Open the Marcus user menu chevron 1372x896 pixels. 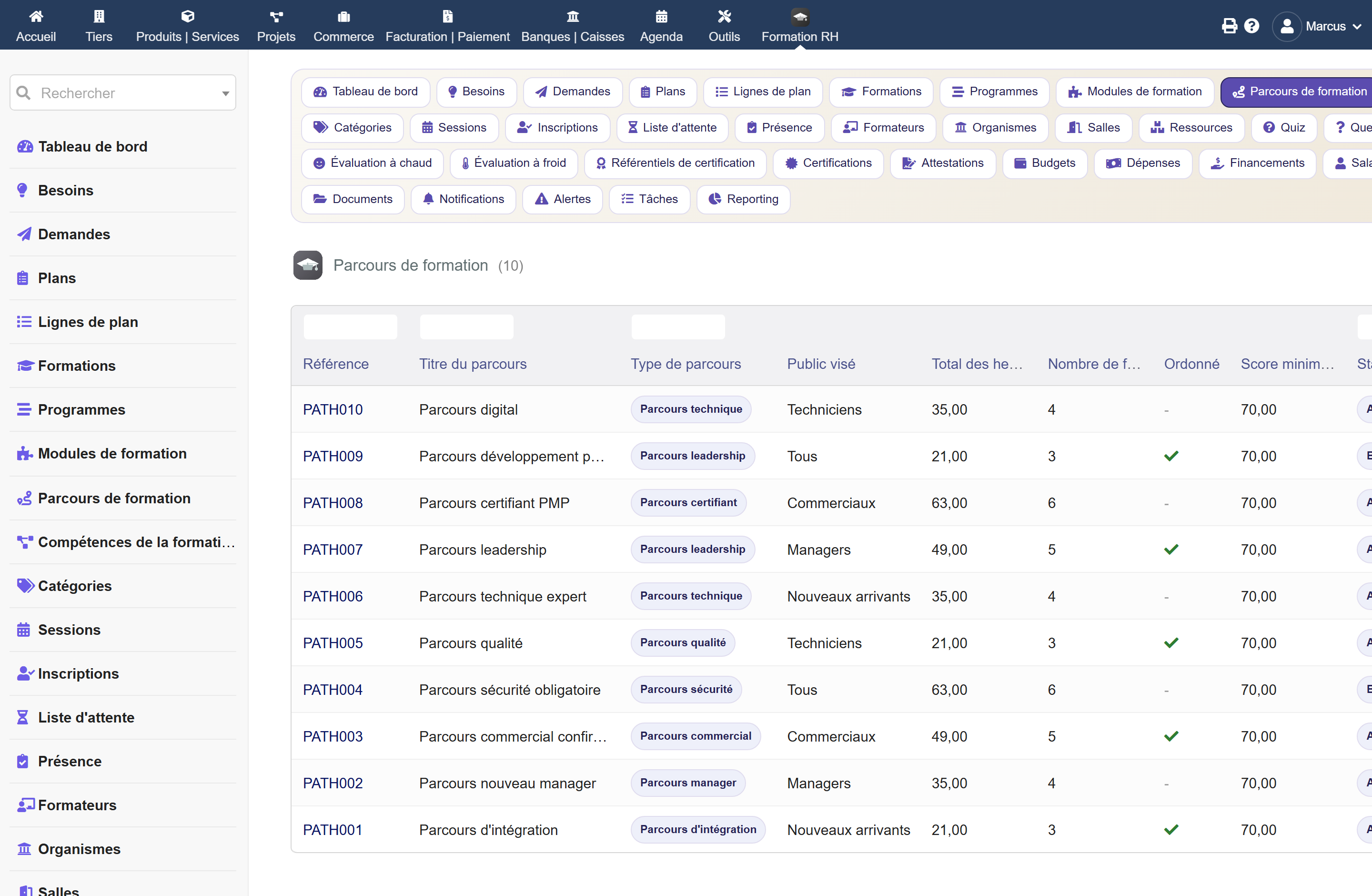(1357, 27)
